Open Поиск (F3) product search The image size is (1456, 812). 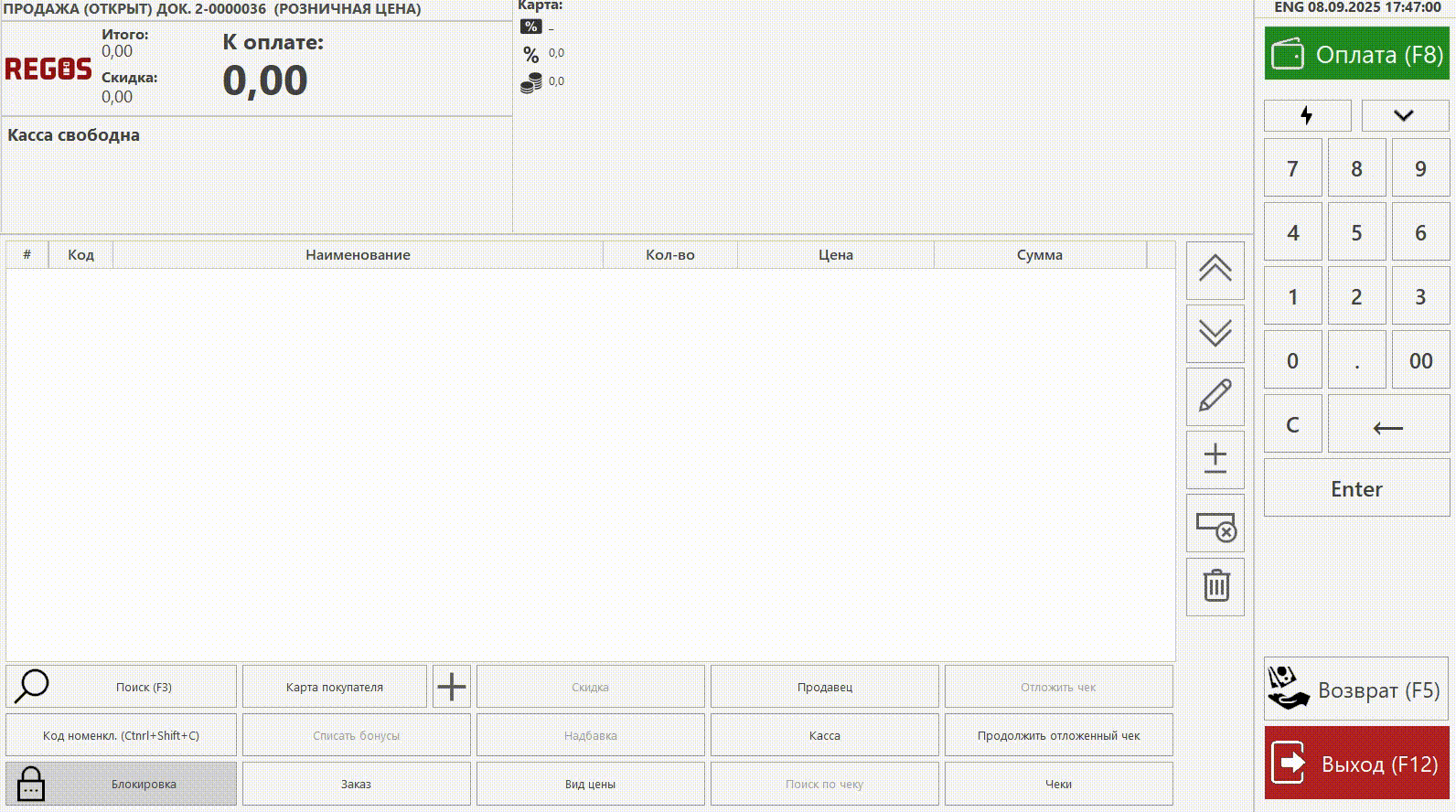(121, 687)
